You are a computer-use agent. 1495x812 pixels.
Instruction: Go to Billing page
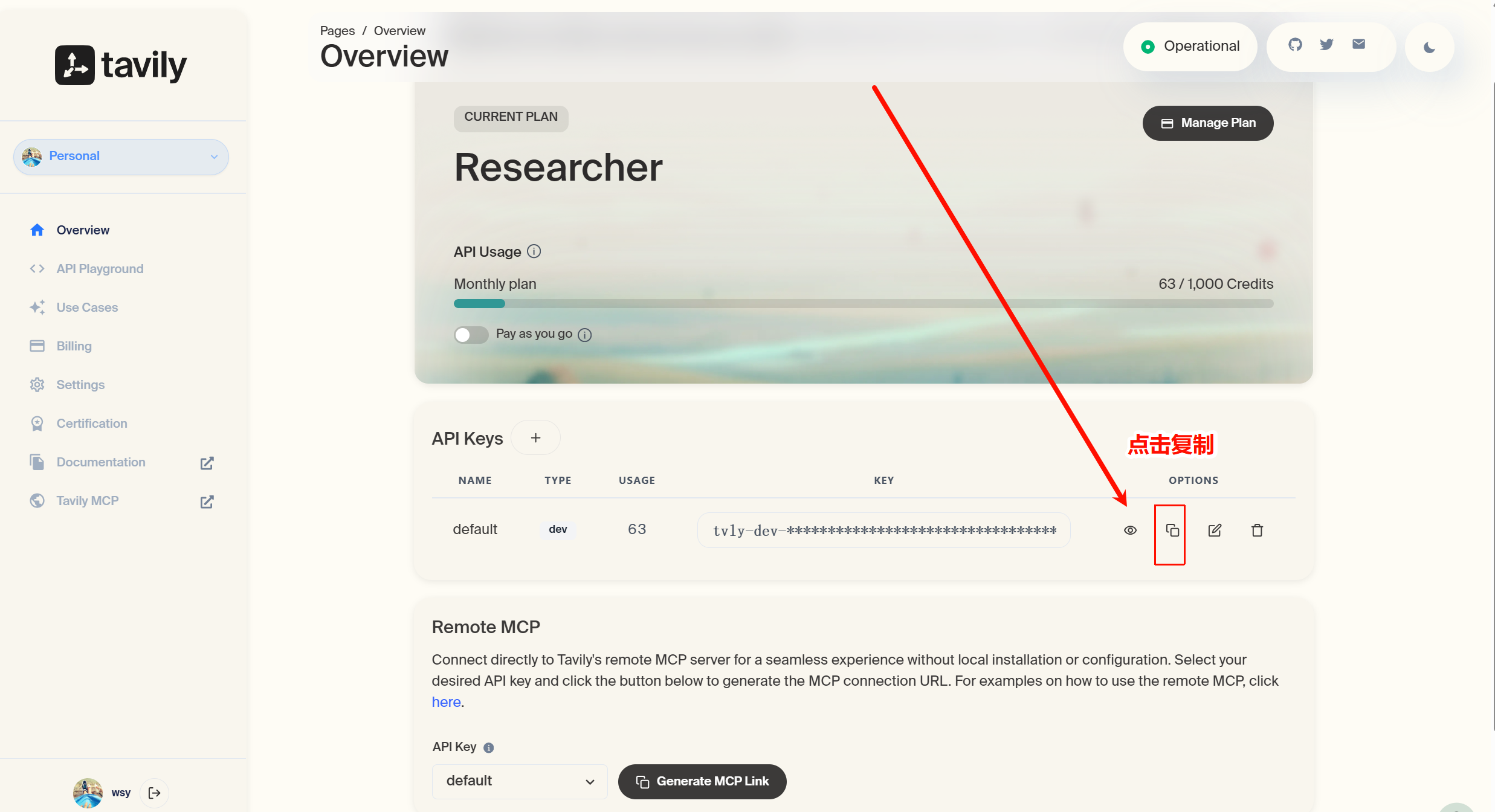click(74, 346)
